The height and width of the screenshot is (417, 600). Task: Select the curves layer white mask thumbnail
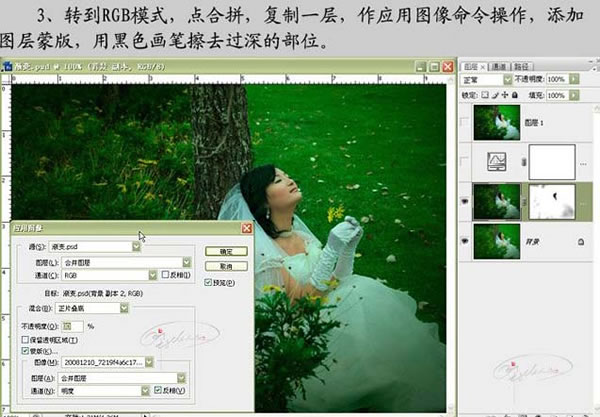pyautogui.click(x=552, y=162)
